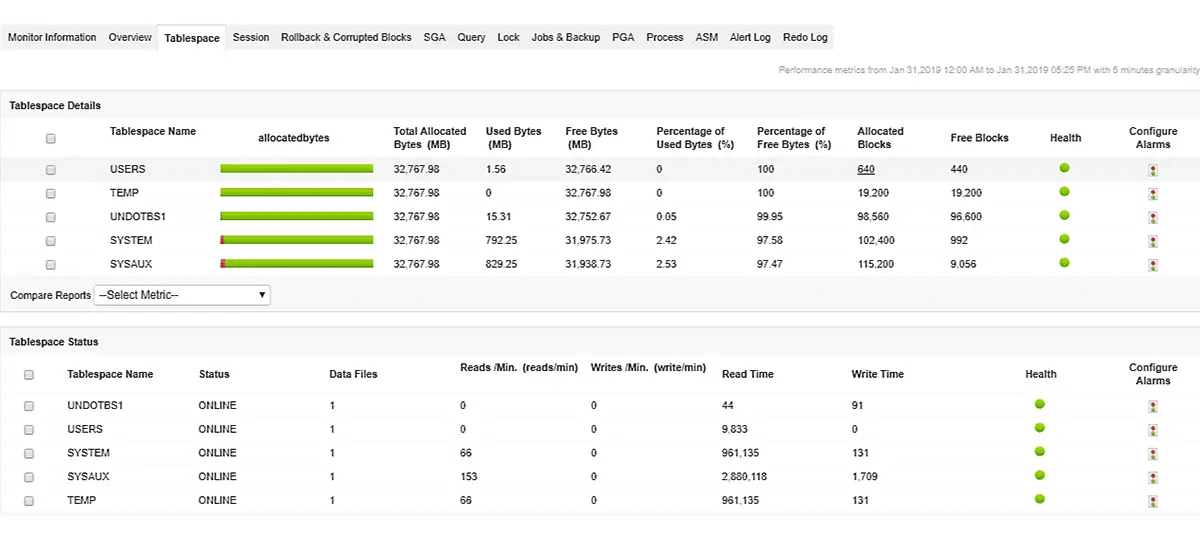
Task: Switch to the Rollback & Corrupted Blocks tab
Action: 346,38
